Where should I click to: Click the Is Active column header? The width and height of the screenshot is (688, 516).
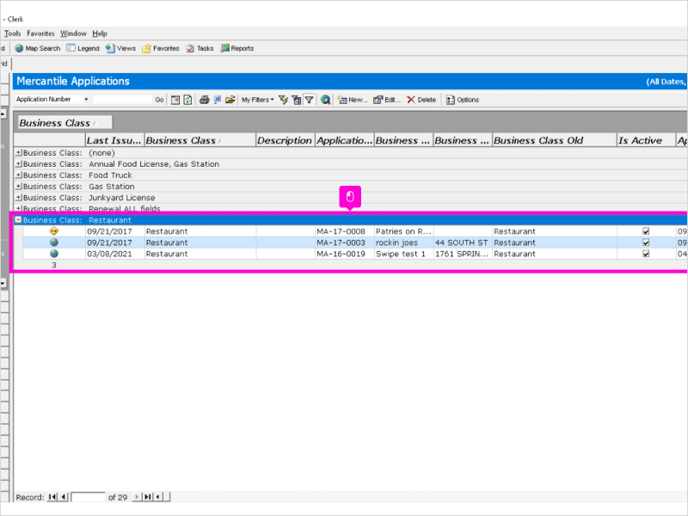646,140
